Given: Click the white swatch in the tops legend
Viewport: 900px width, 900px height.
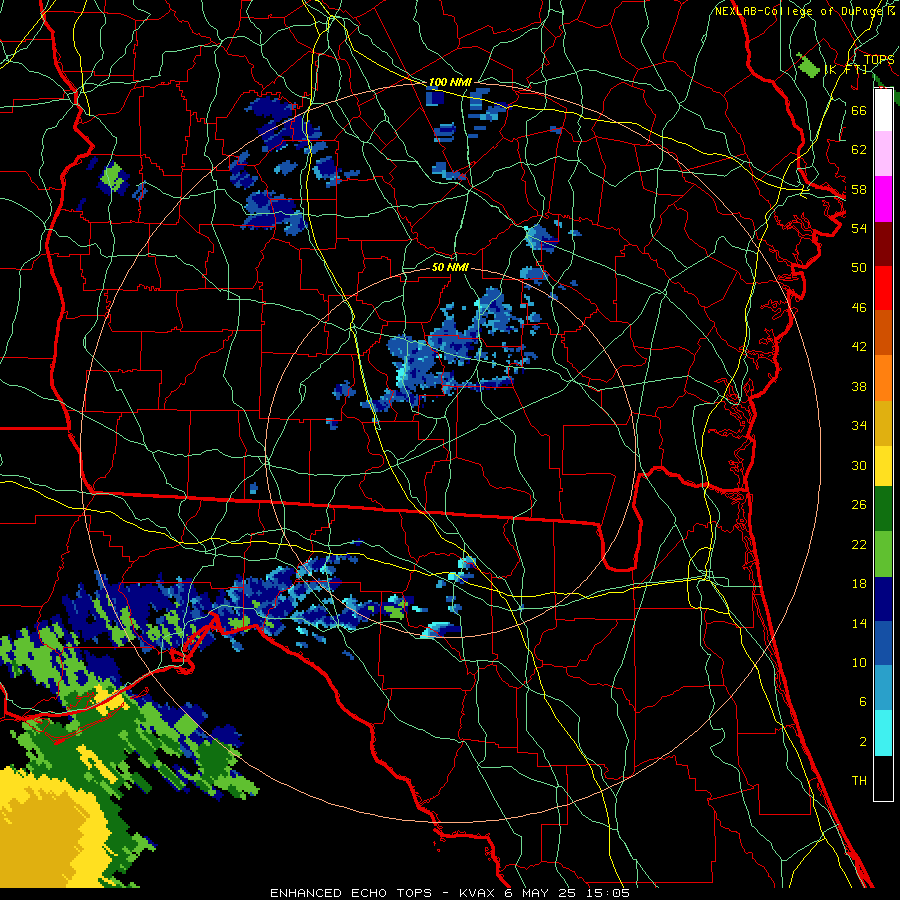Looking at the screenshot, I should click(883, 110).
